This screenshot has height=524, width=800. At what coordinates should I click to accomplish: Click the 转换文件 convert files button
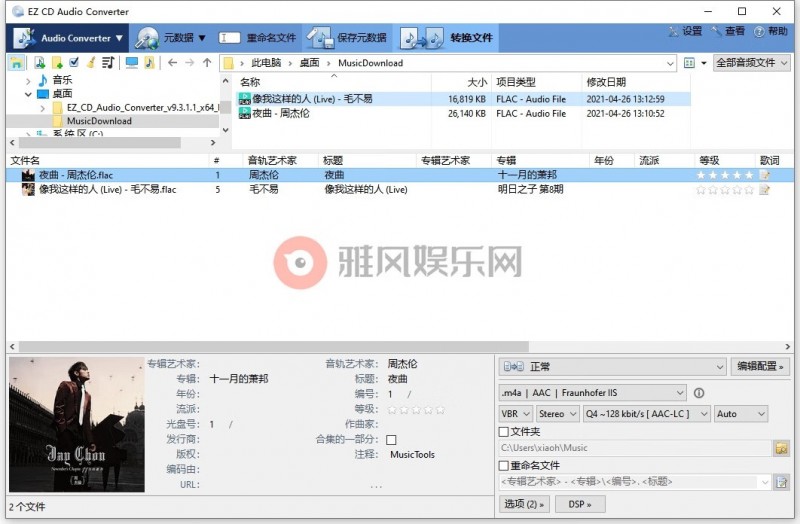(x=447, y=38)
